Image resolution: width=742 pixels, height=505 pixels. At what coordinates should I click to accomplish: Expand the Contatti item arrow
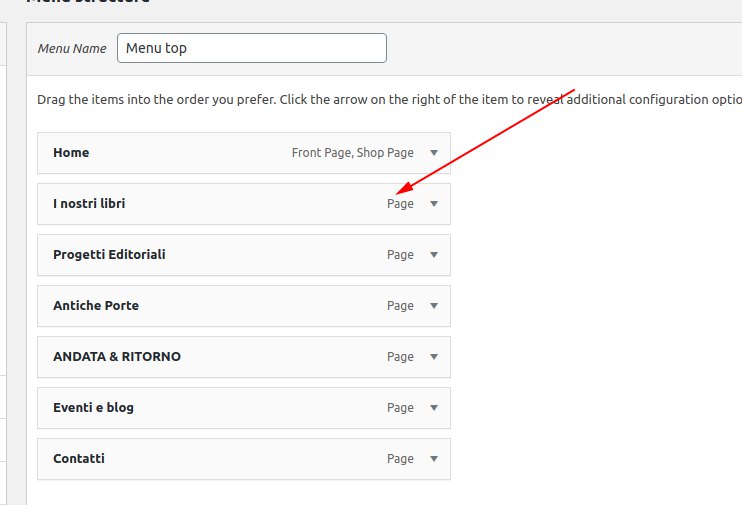point(434,459)
